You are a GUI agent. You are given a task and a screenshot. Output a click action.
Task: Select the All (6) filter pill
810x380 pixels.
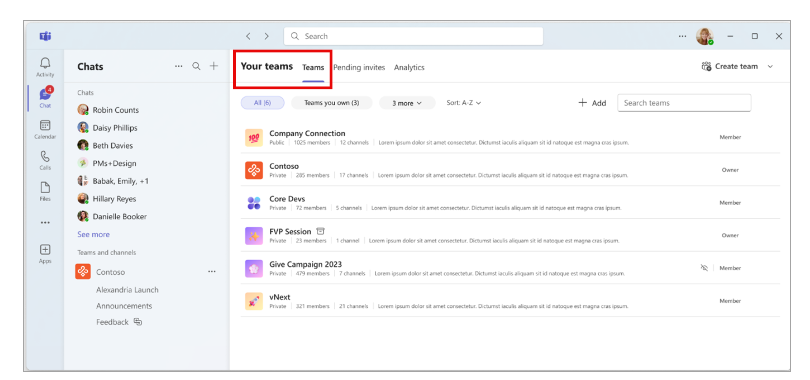(262, 103)
